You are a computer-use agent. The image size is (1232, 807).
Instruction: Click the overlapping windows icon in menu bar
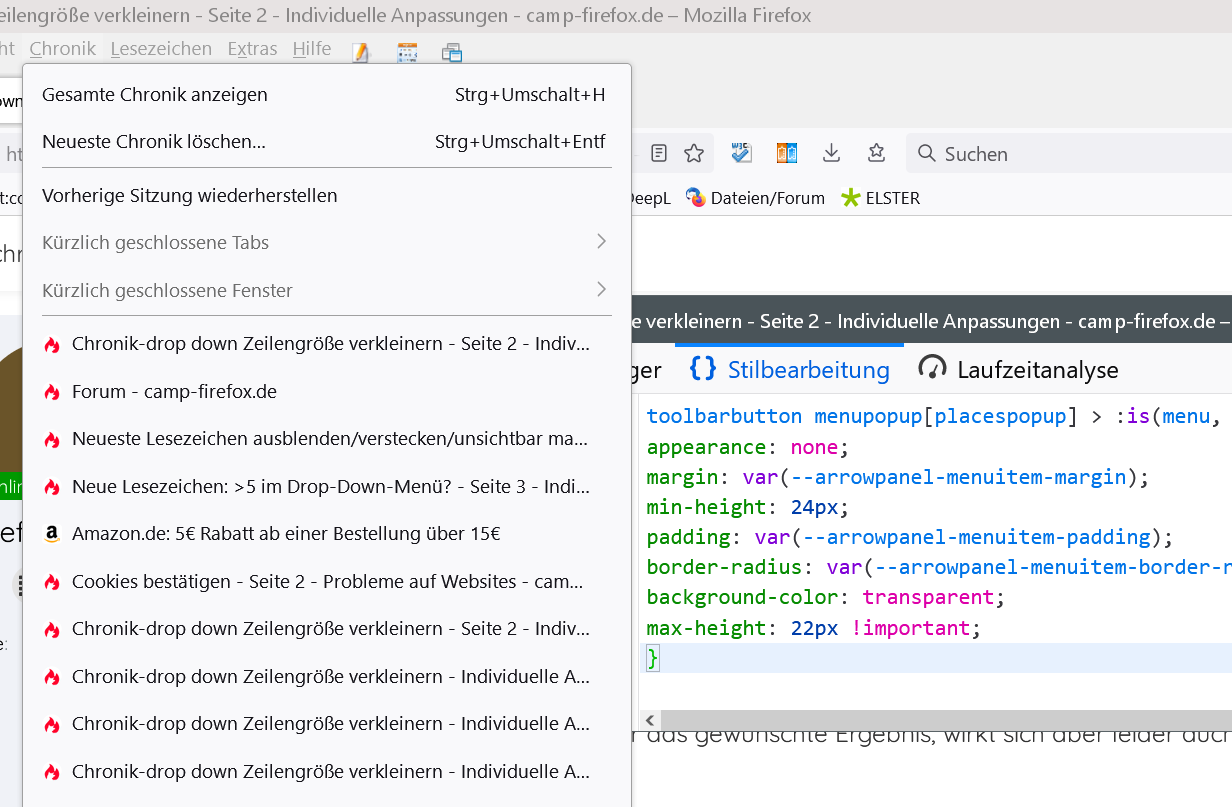(452, 51)
